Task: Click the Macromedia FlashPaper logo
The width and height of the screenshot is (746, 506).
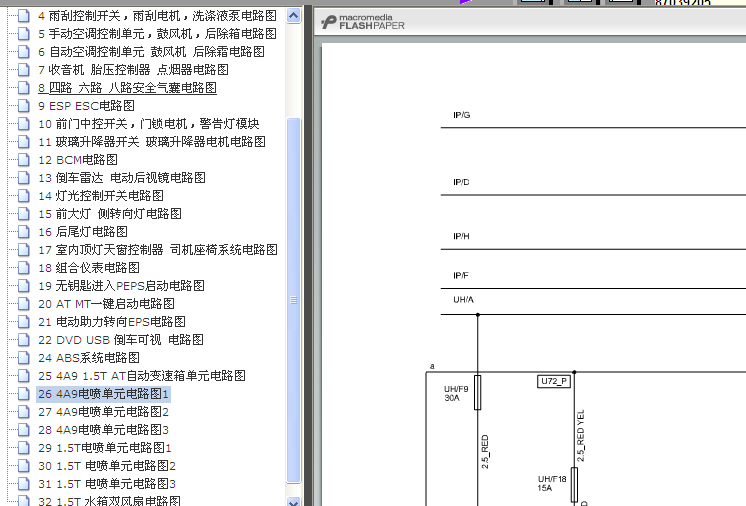Action: 364,22
